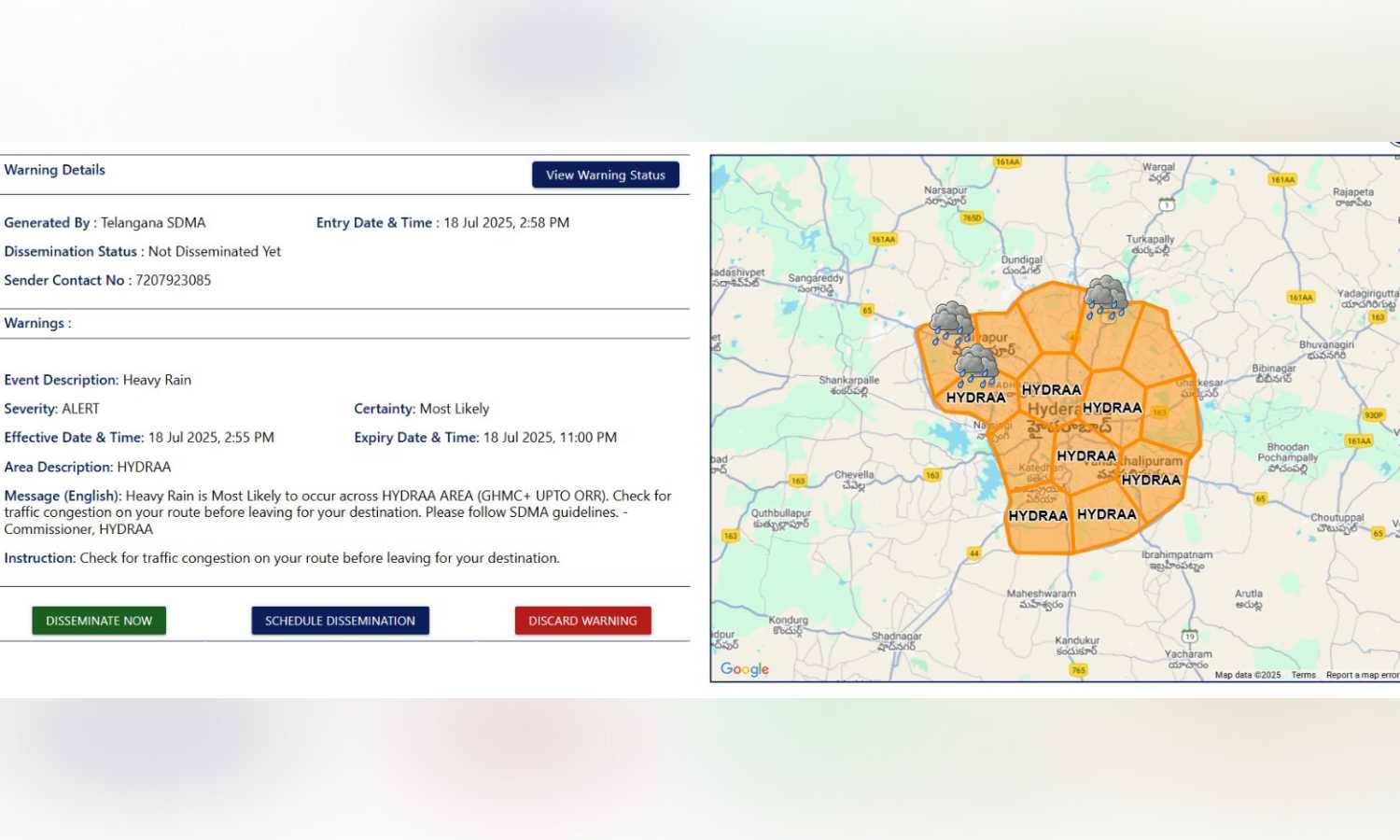Click the Chevella label on the map
This screenshot has height=840, width=1400.
[854, 480]
